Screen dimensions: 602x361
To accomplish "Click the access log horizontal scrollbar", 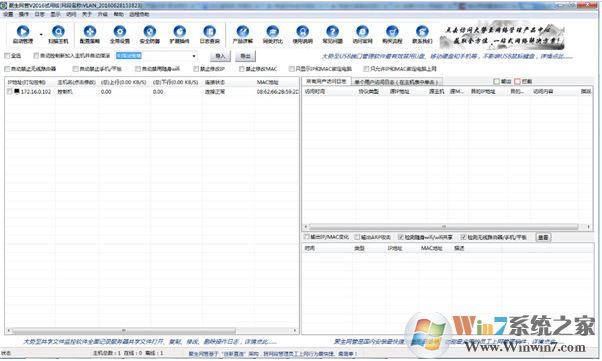I will click(x=444, y=227).
